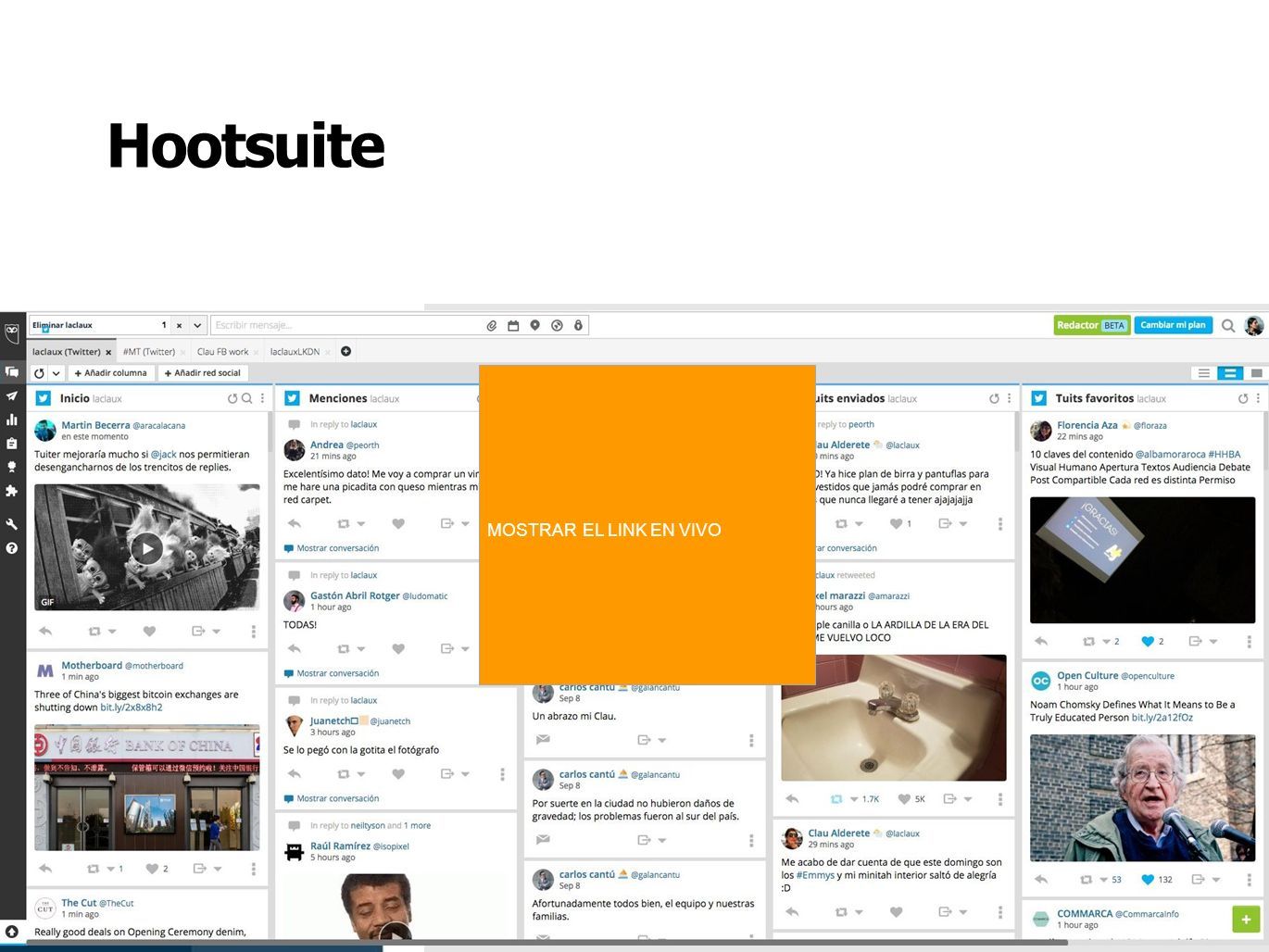Viewport: 1269px width, 952px height.
Task: Refresh the Tuits enviados column
Action: pos(994,398)
